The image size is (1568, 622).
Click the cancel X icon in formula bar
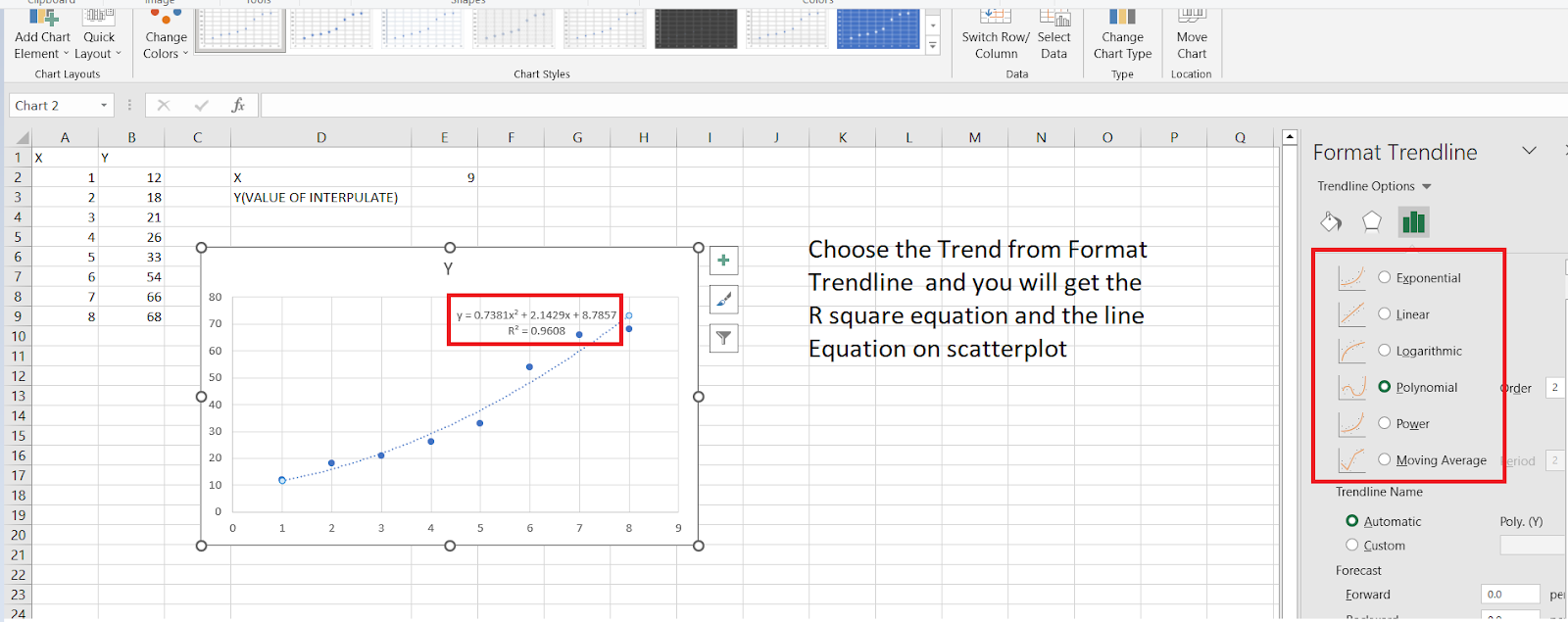[x=164, y=106]
